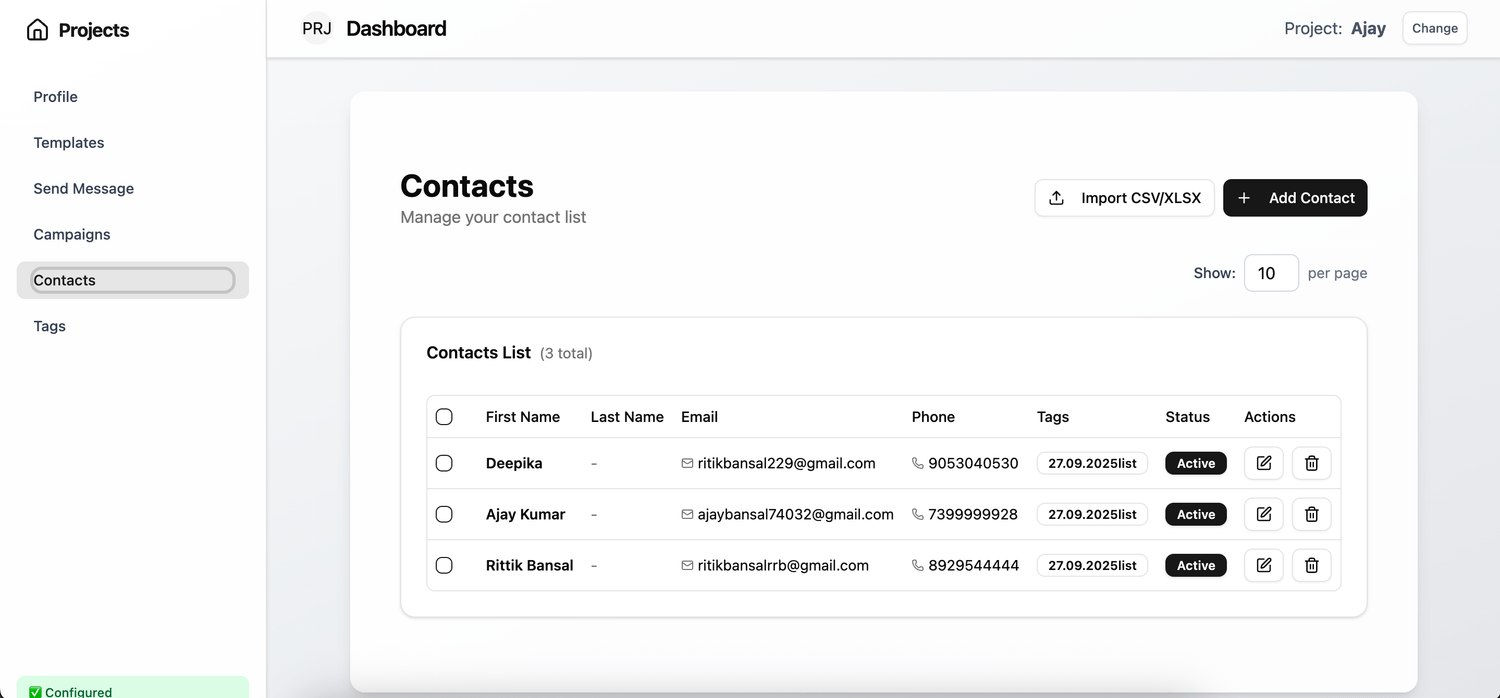Viewport: 1500px width, 698px height.
Task: Toggle the select-all contacts checkbox
Action: pyautogui.click(x=444, y=417)
